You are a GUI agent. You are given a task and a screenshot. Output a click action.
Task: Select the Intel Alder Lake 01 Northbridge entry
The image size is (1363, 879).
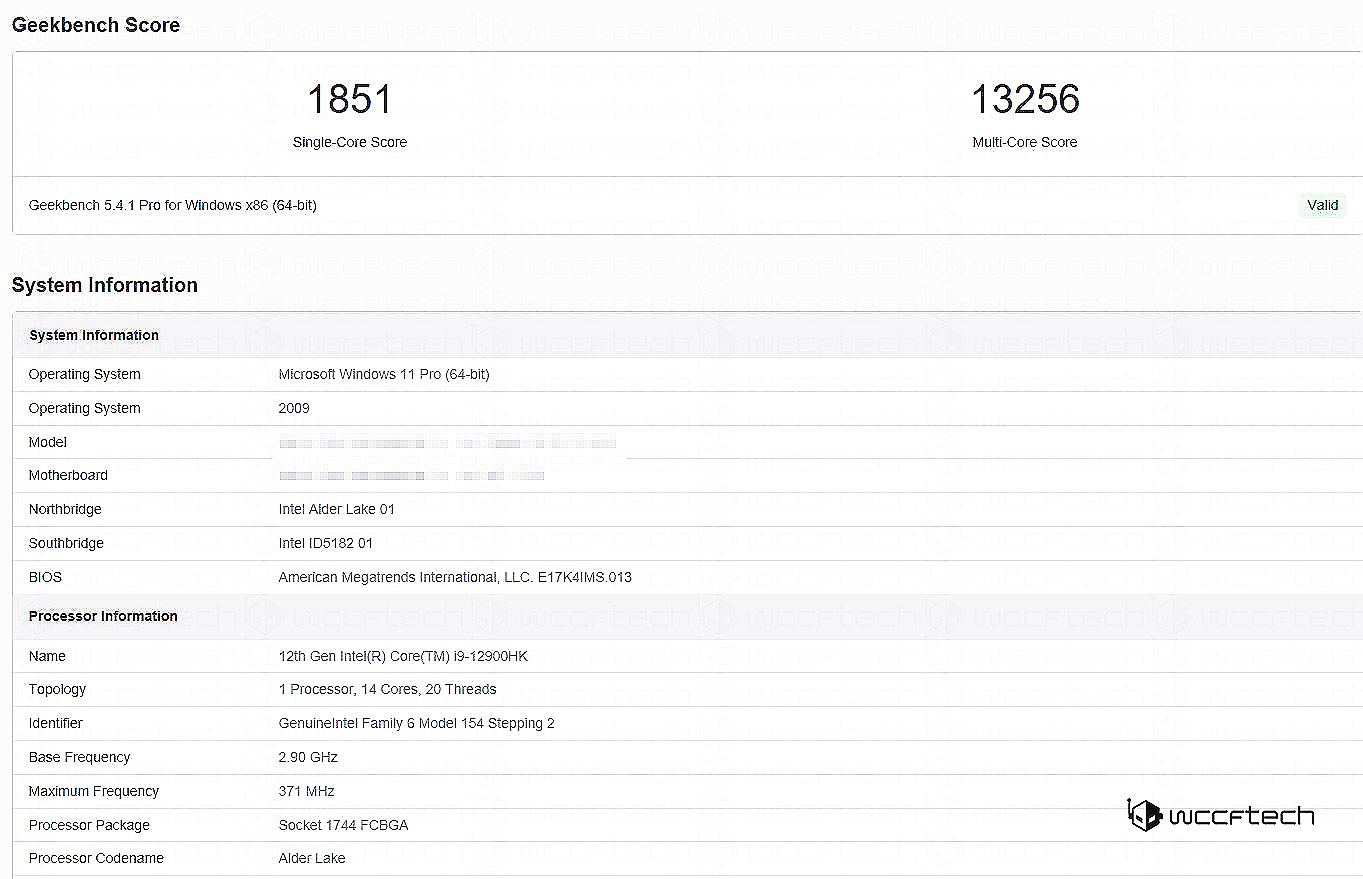(337, 509)
